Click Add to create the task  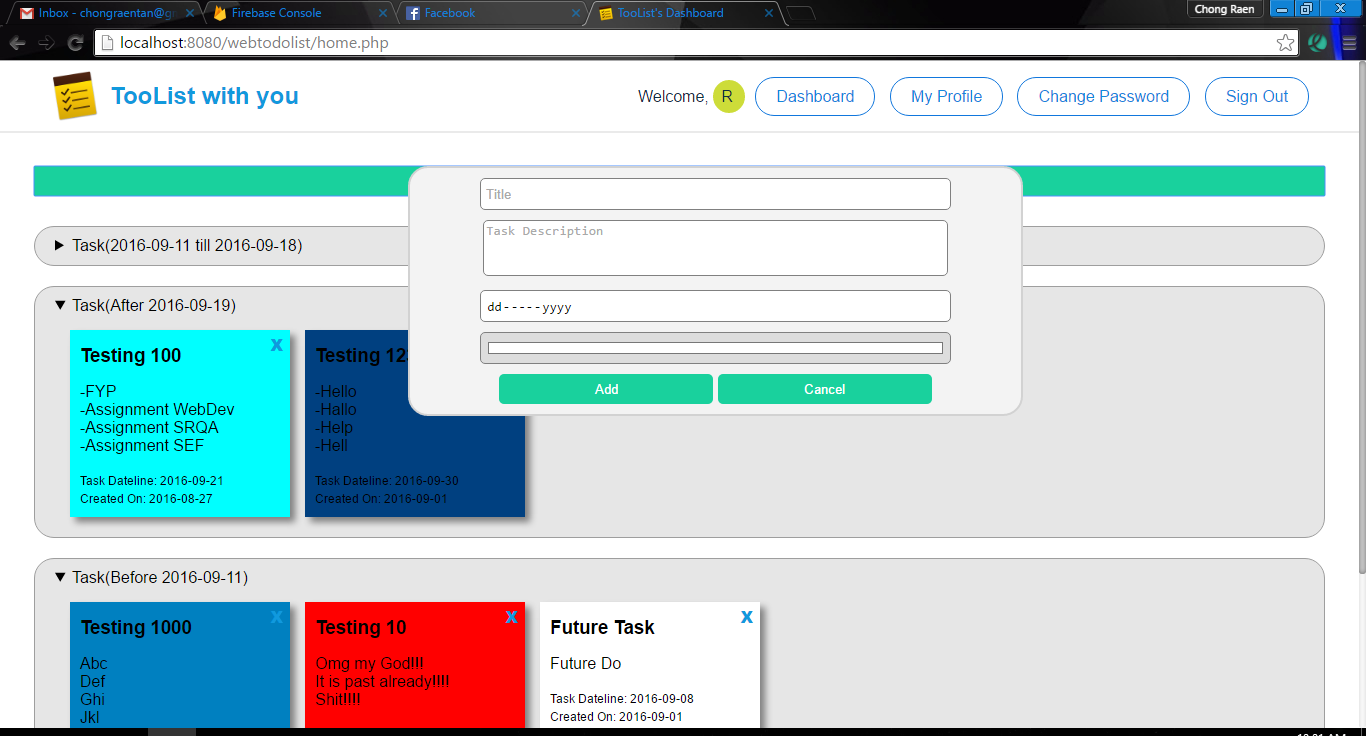[606, 389]
